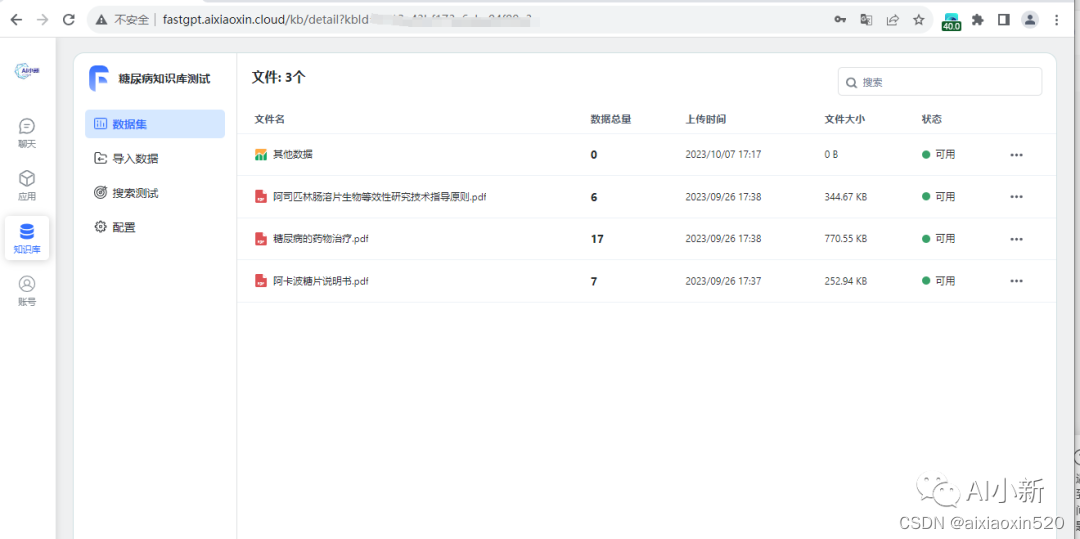Click the 上传时间 column header
This screenshot has height=539, width=1080.
(705, 119)
